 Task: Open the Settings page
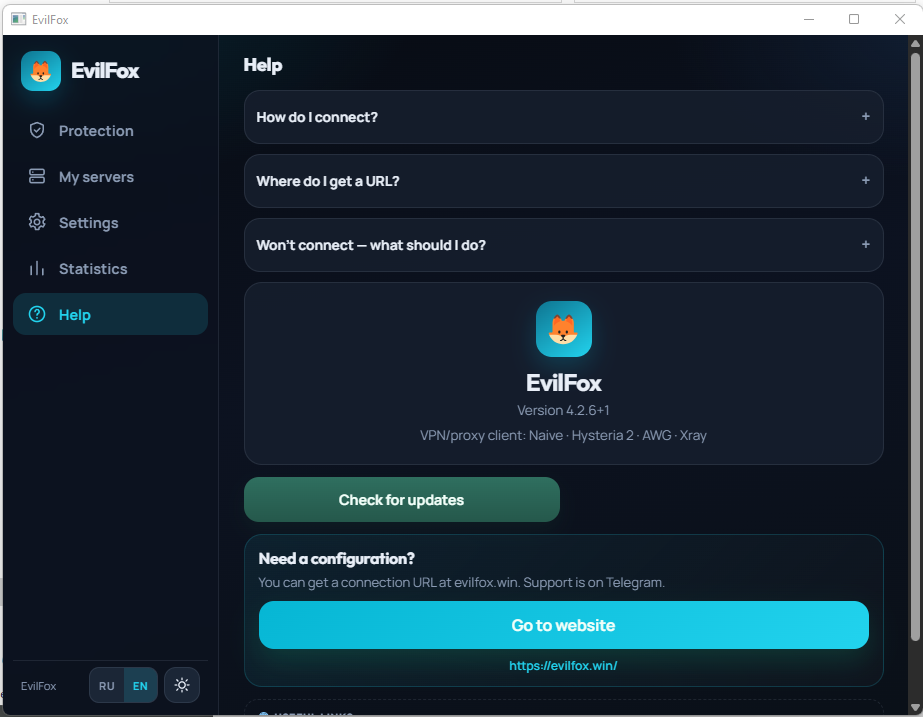[x=110, y=223]
